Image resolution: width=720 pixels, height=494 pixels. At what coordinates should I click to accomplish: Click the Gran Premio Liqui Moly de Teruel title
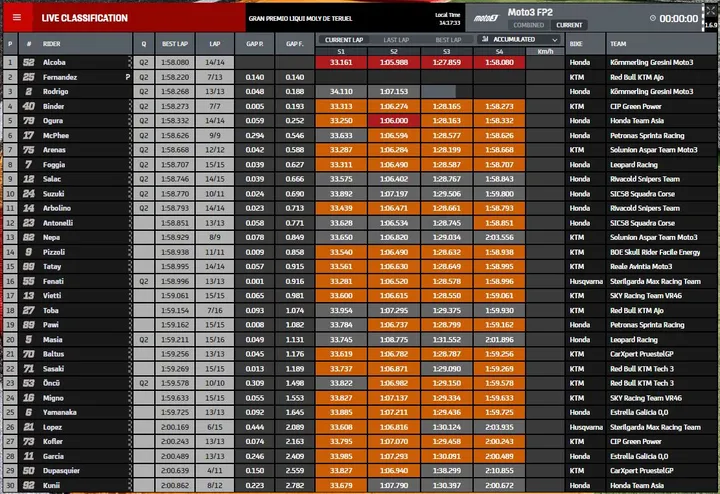click(300, 19)
